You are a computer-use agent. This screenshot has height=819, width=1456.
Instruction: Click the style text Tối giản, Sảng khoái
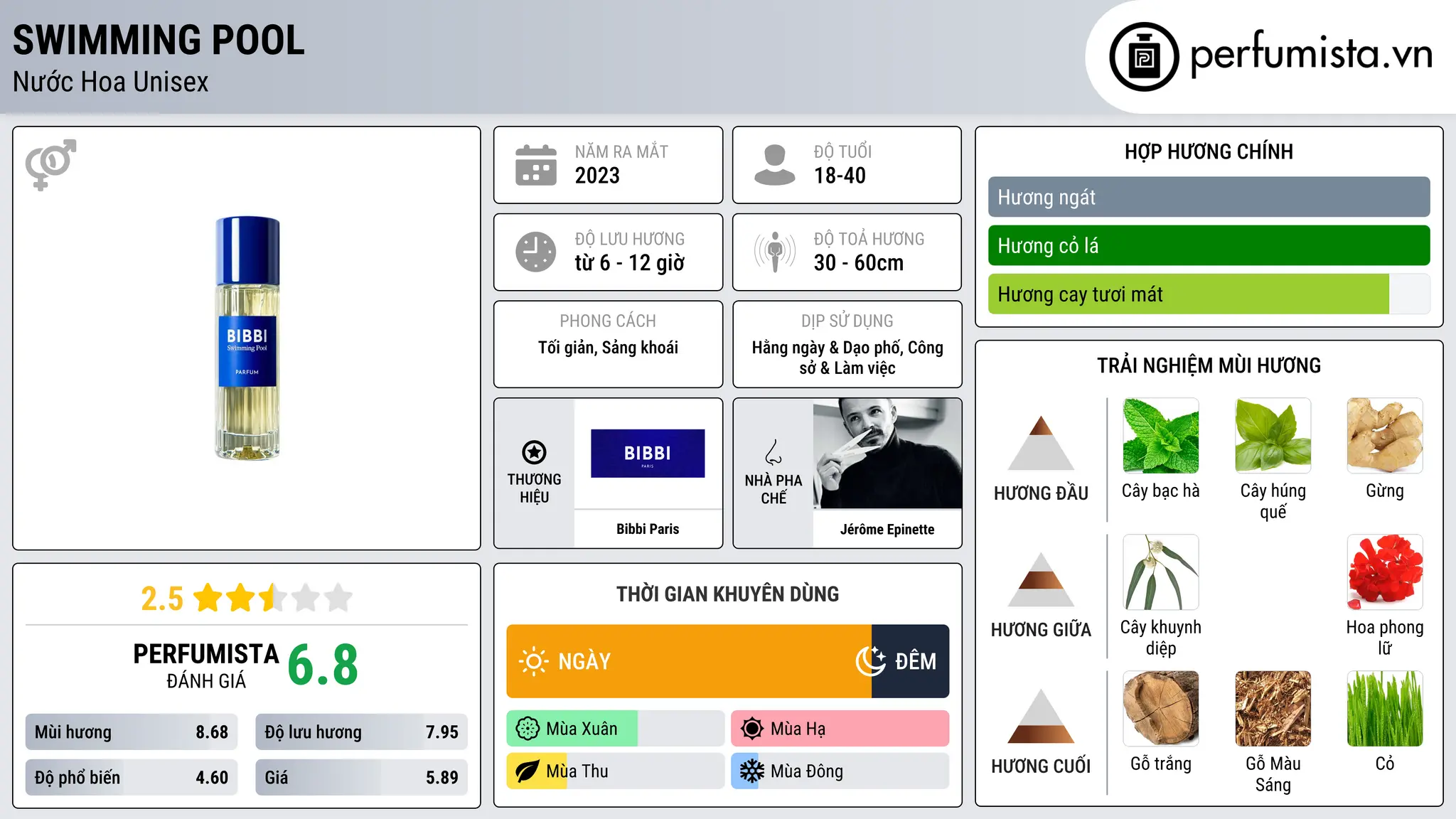(608, 348)
